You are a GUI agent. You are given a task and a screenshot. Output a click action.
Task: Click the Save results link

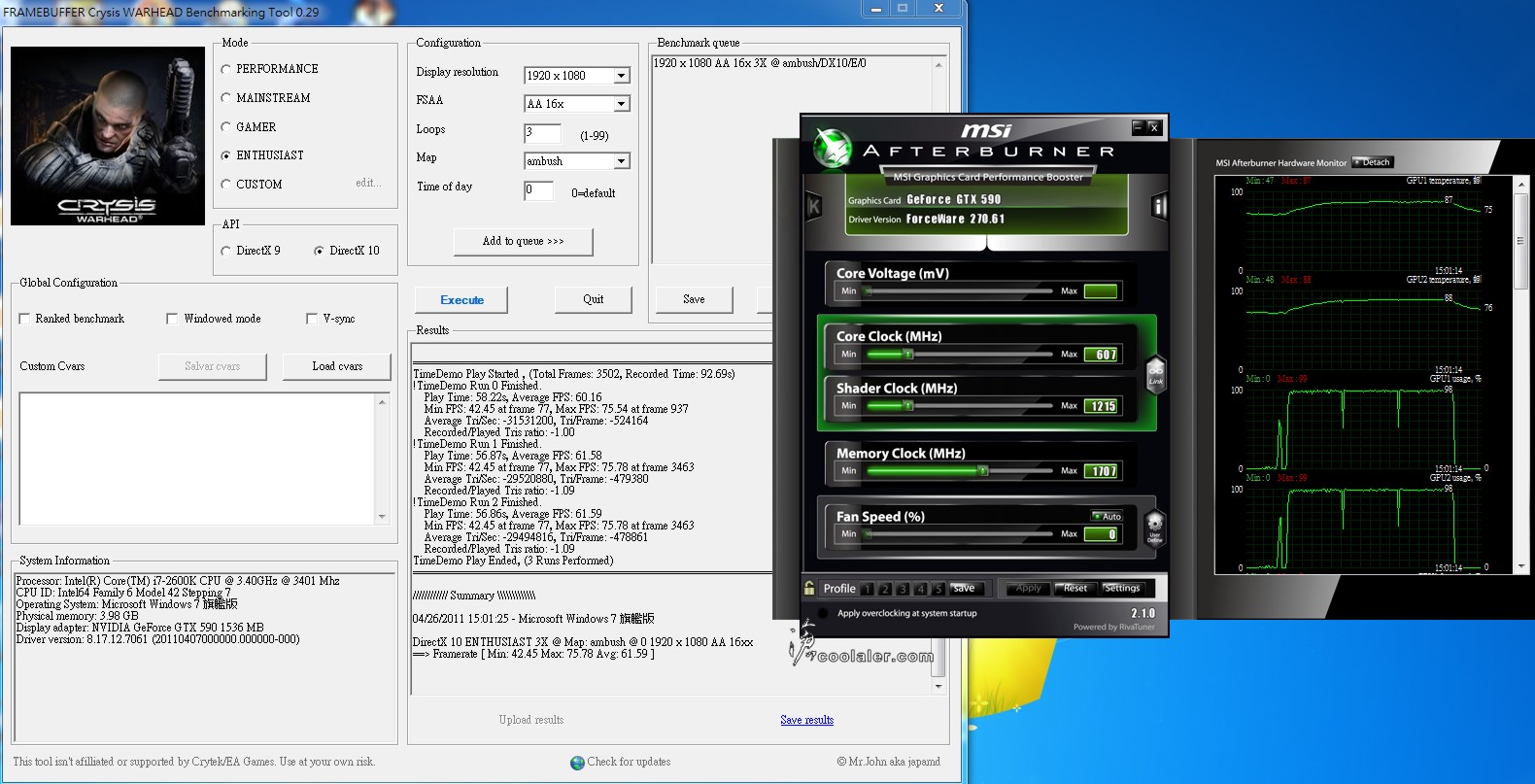click(806, 720)
